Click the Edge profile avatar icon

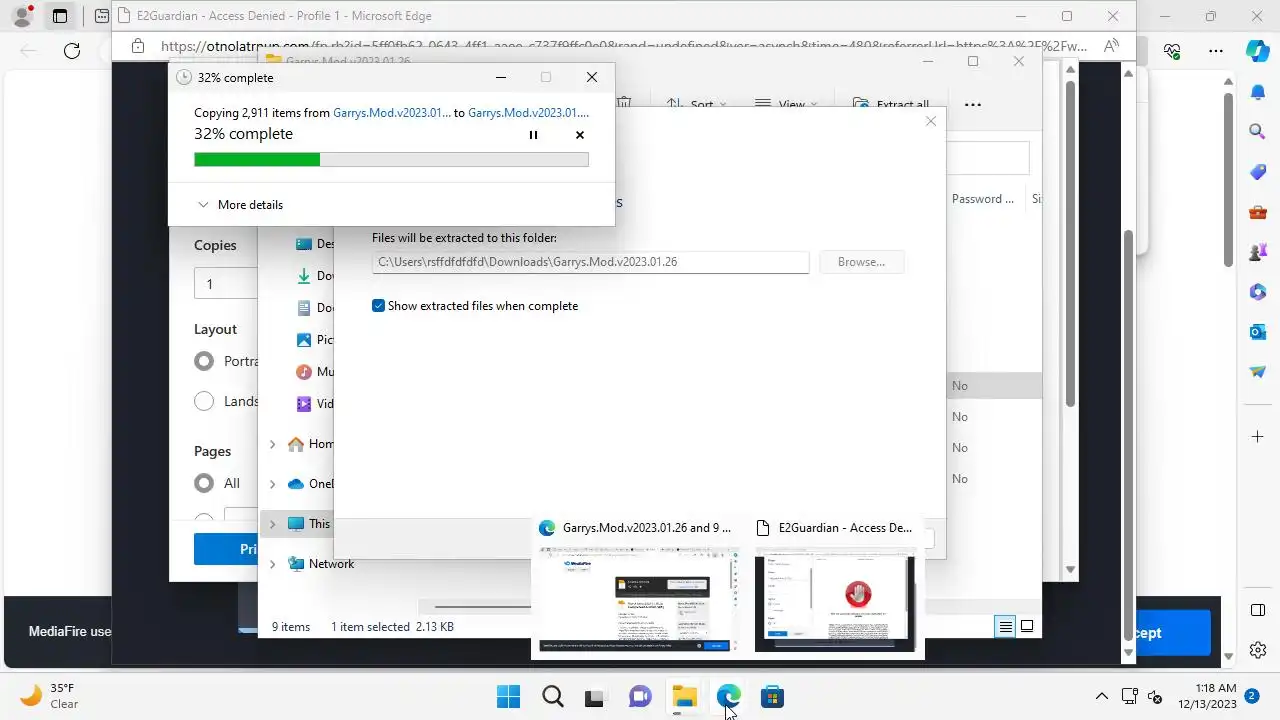tap(21, 16)
